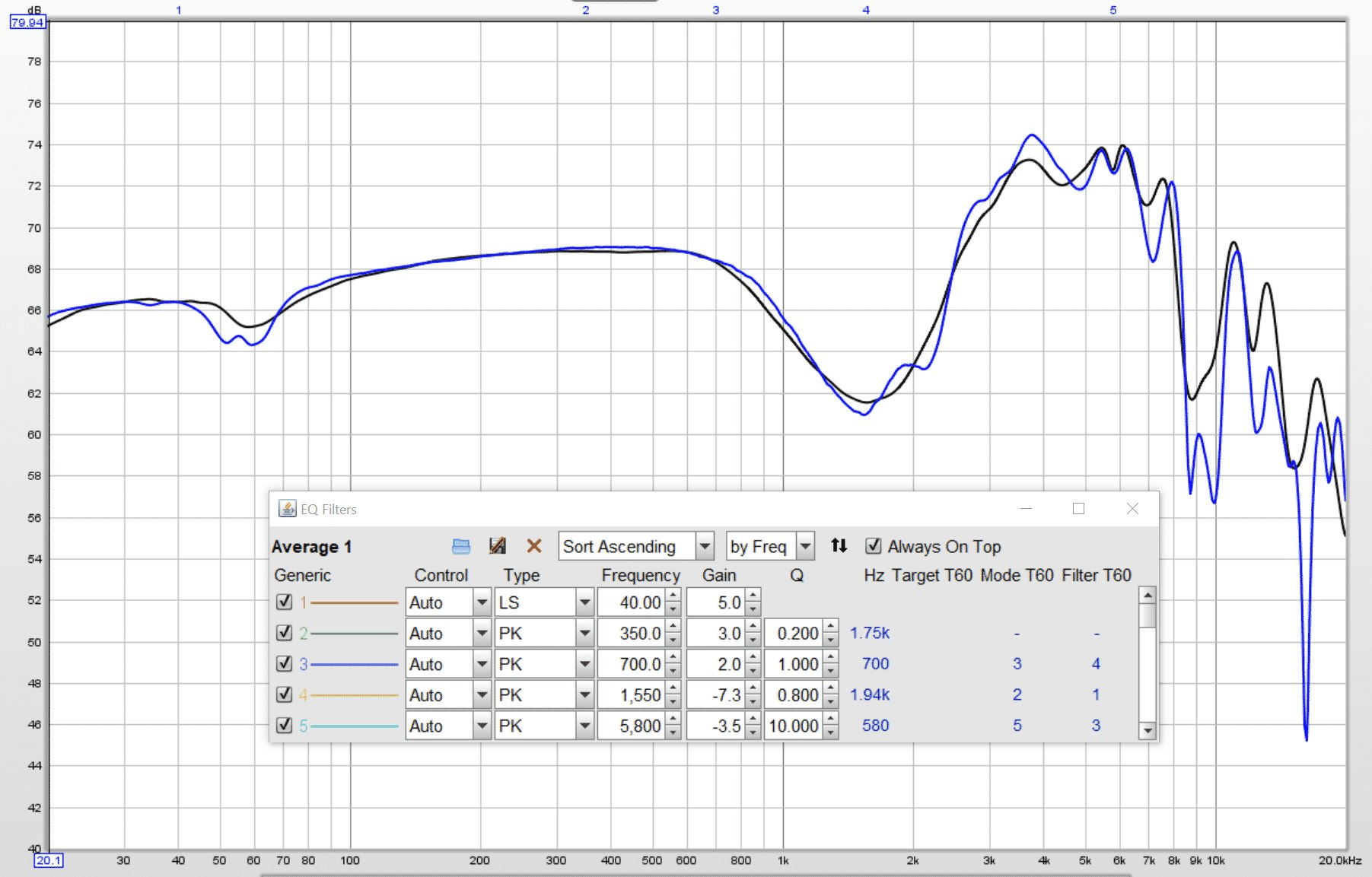Click filter marker 4 above the graph

866,10
